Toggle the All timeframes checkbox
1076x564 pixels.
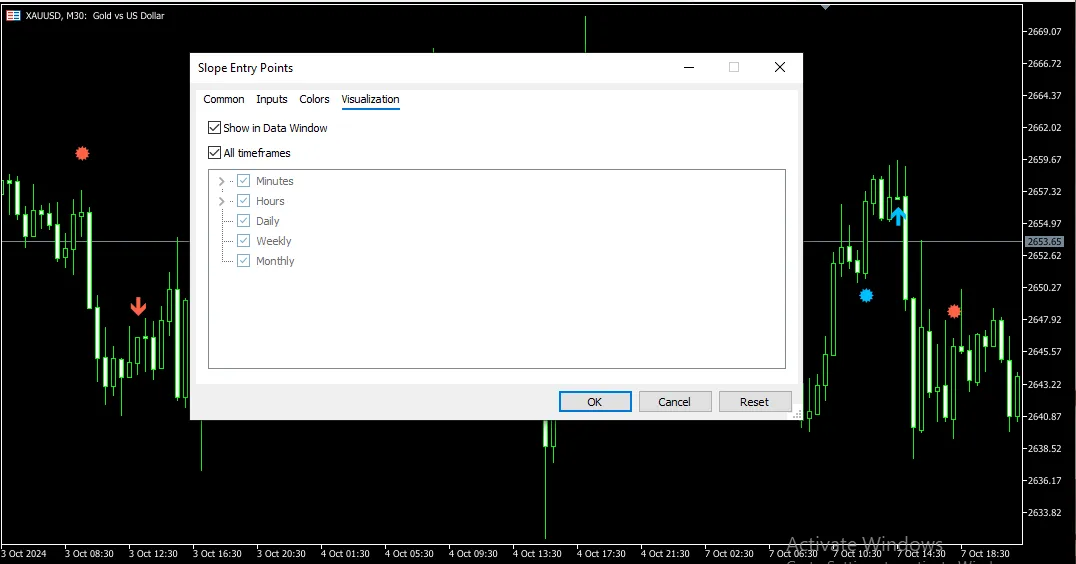point(214,153)
